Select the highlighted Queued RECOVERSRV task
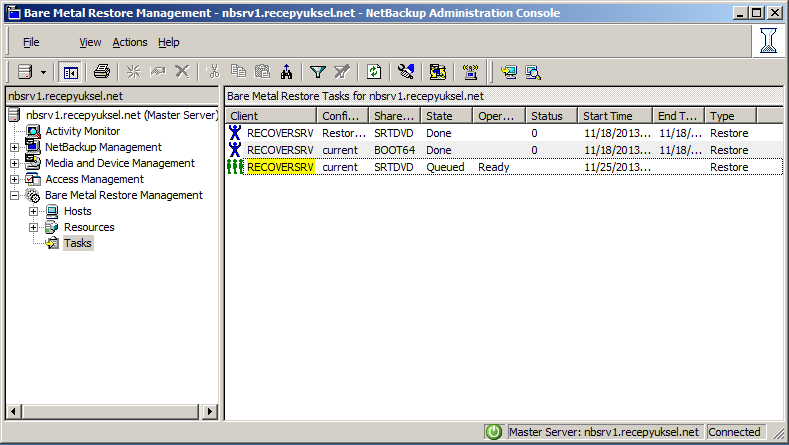The image size is (789, 445). coord(504,167)
